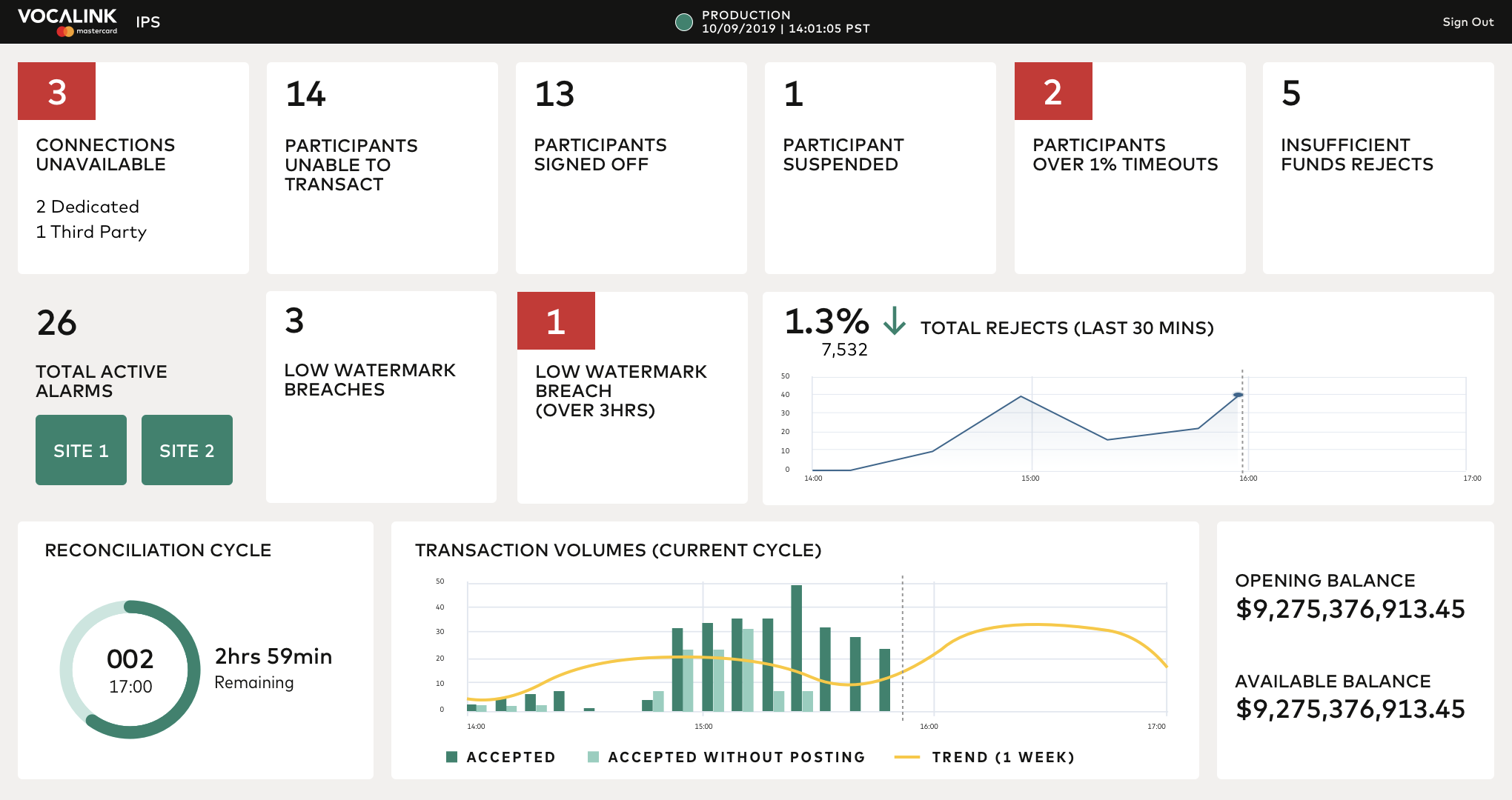
Task: Click the Accepted Without Posting legend swatch
Action: [x=593, y=757]
